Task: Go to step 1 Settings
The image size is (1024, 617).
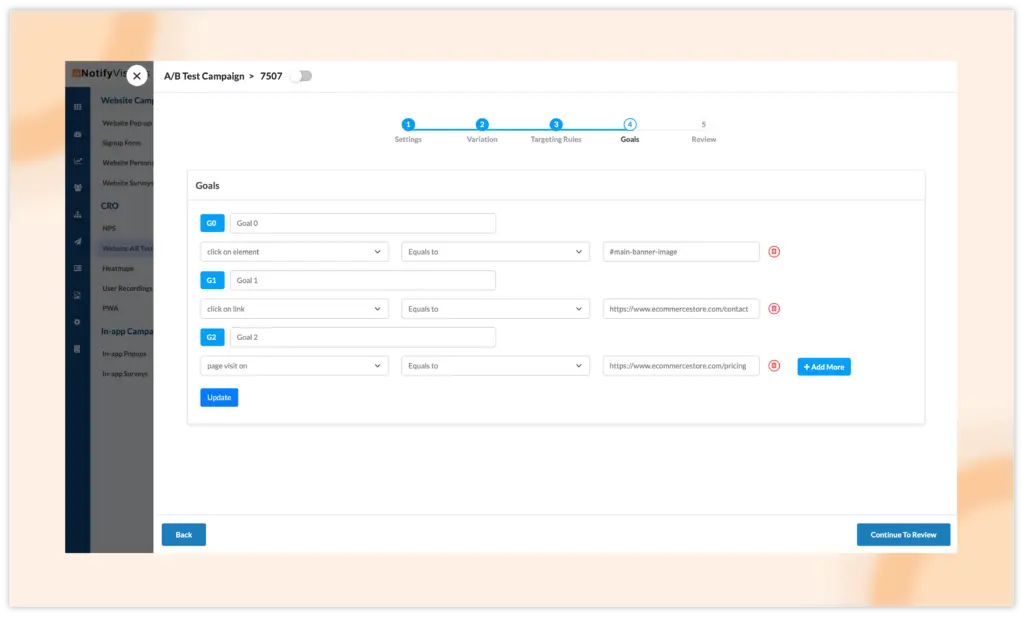Action: pyautogui.click(x=408, y=125)
